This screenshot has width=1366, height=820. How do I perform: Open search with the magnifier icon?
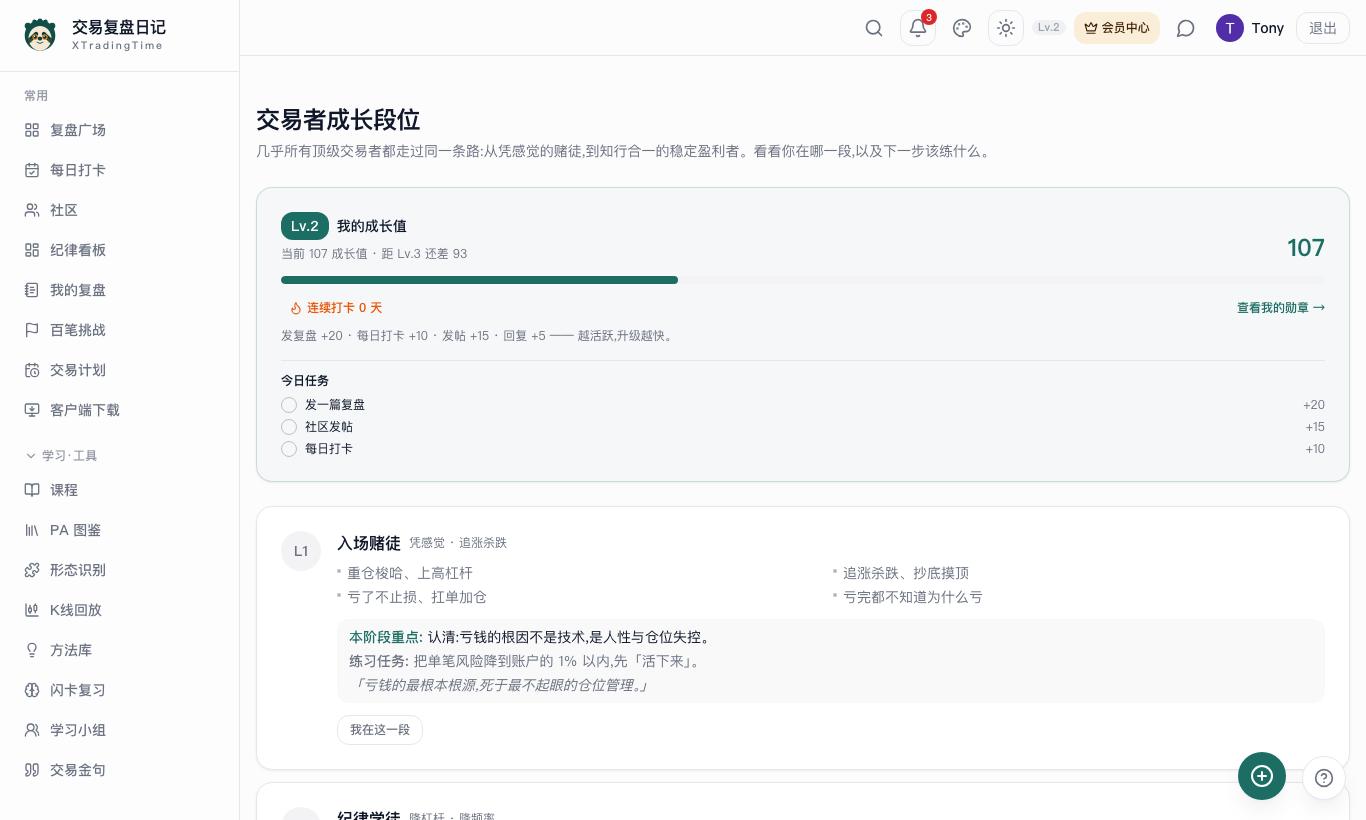pyautogui.click(x=874, y=28)
